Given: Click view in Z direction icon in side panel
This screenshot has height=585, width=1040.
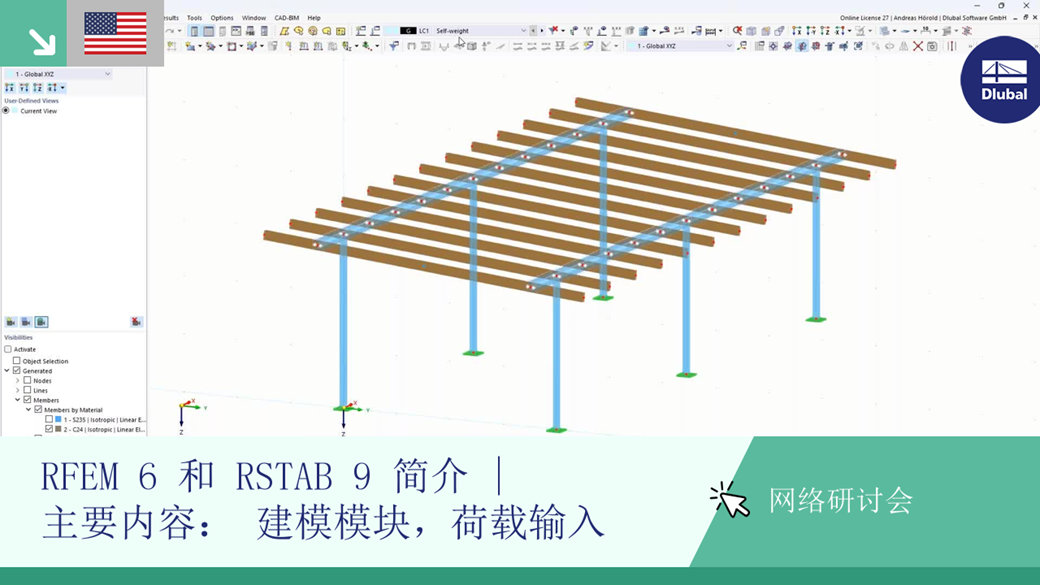Looking at the screenshot, I should coord(38,88).
